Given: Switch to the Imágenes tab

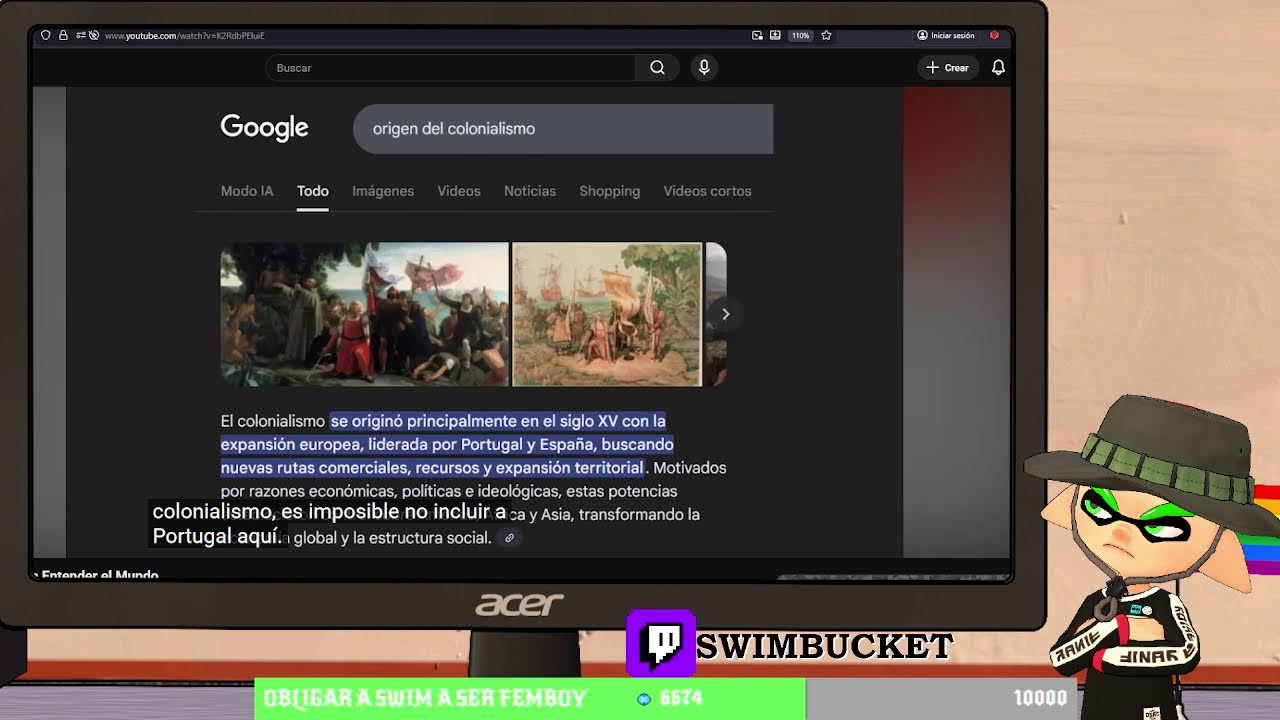Looking at the screenshot, I should [383, 191].
